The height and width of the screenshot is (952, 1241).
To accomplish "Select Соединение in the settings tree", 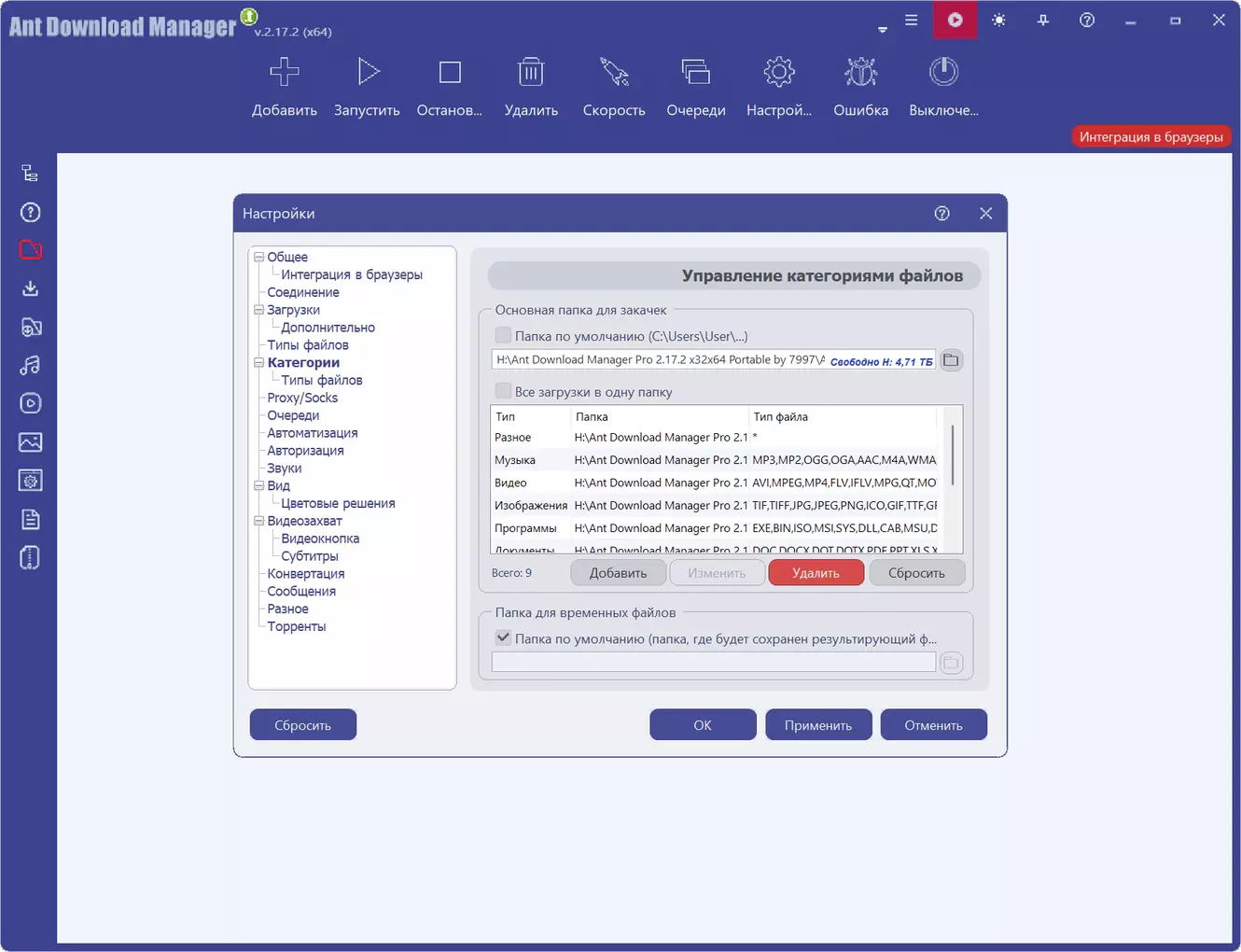I will (x=303, y=292).
